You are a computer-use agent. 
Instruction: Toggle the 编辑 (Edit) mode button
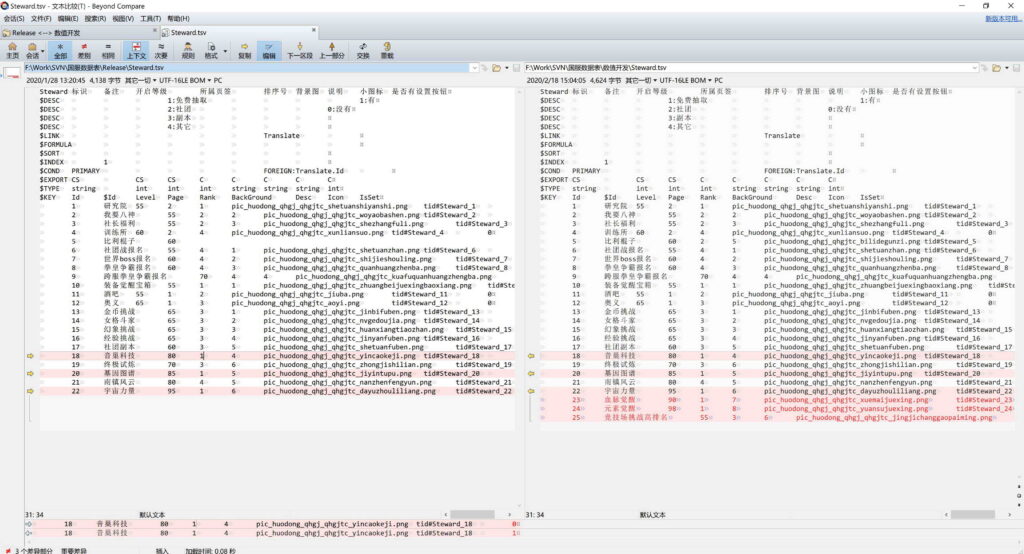(x=269, y=50)
